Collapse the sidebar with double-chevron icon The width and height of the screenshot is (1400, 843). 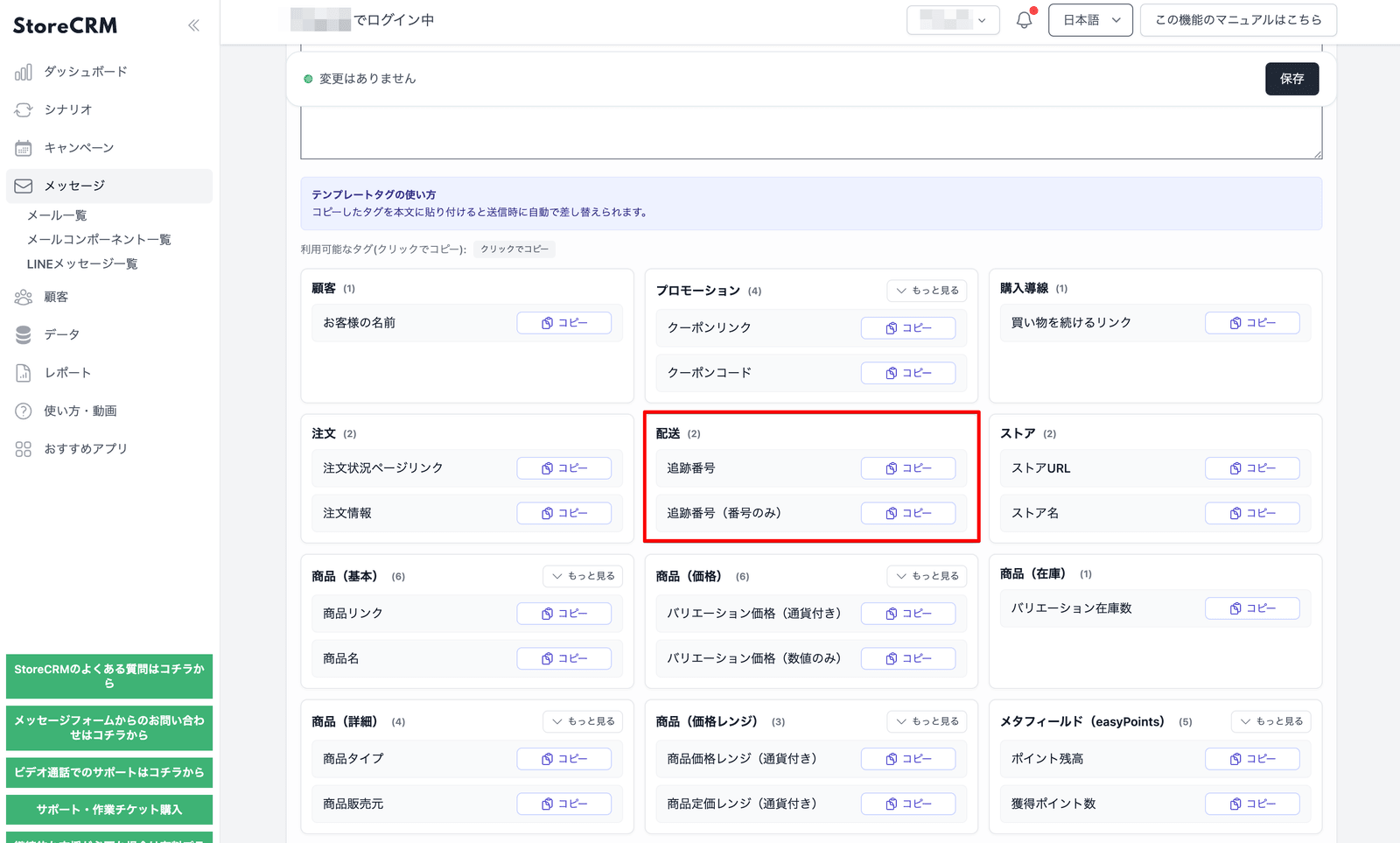tap(193, 25)
